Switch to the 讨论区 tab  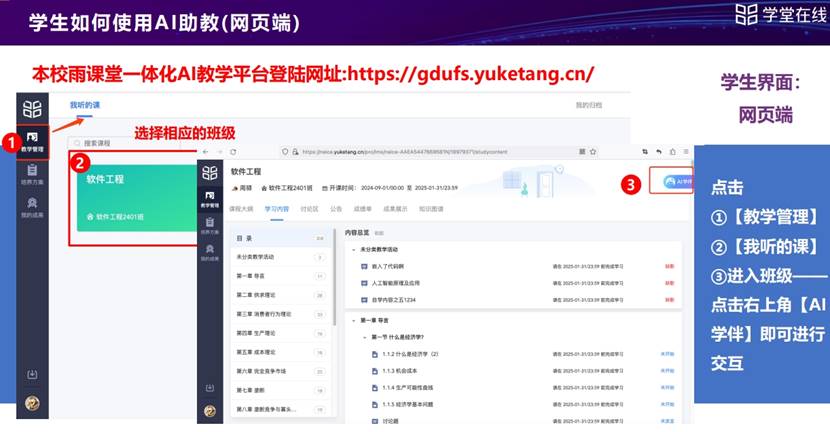click(x=311, y=209)
